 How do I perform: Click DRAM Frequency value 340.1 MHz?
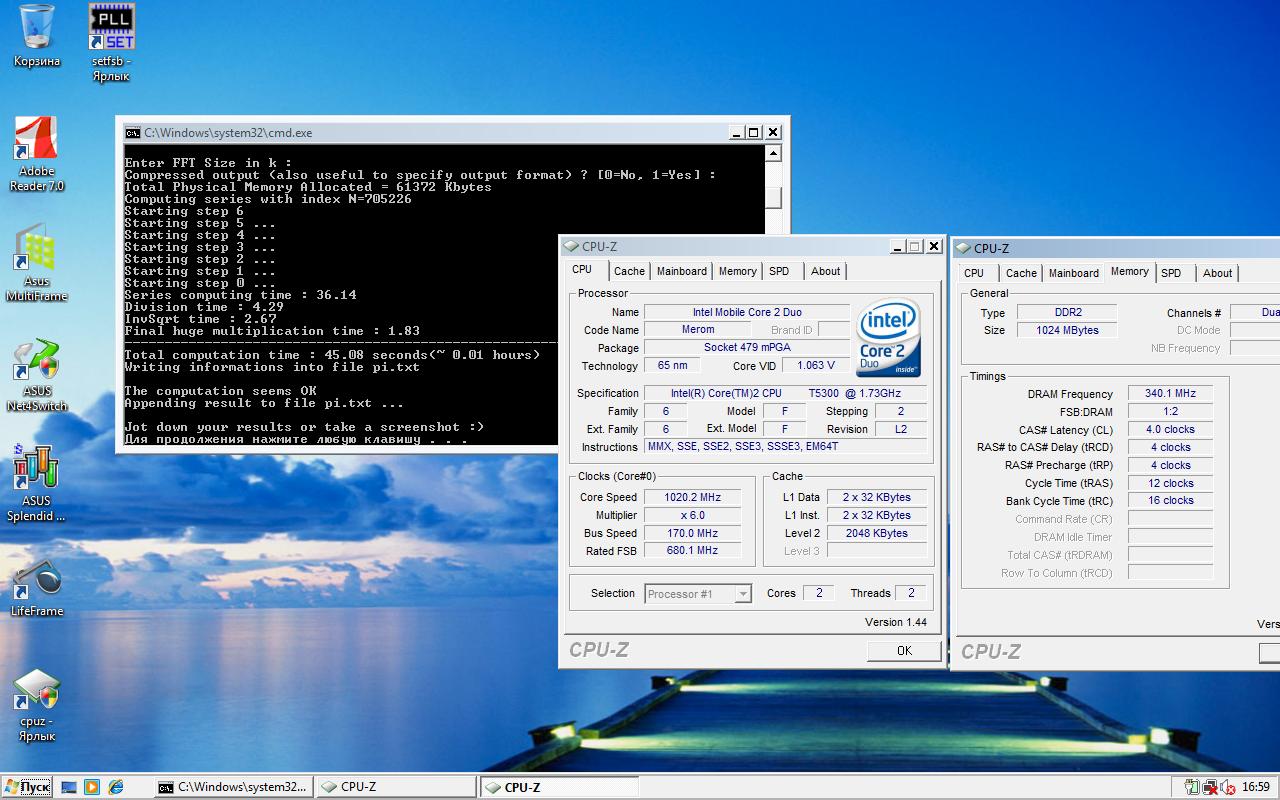pos(1170,394)
